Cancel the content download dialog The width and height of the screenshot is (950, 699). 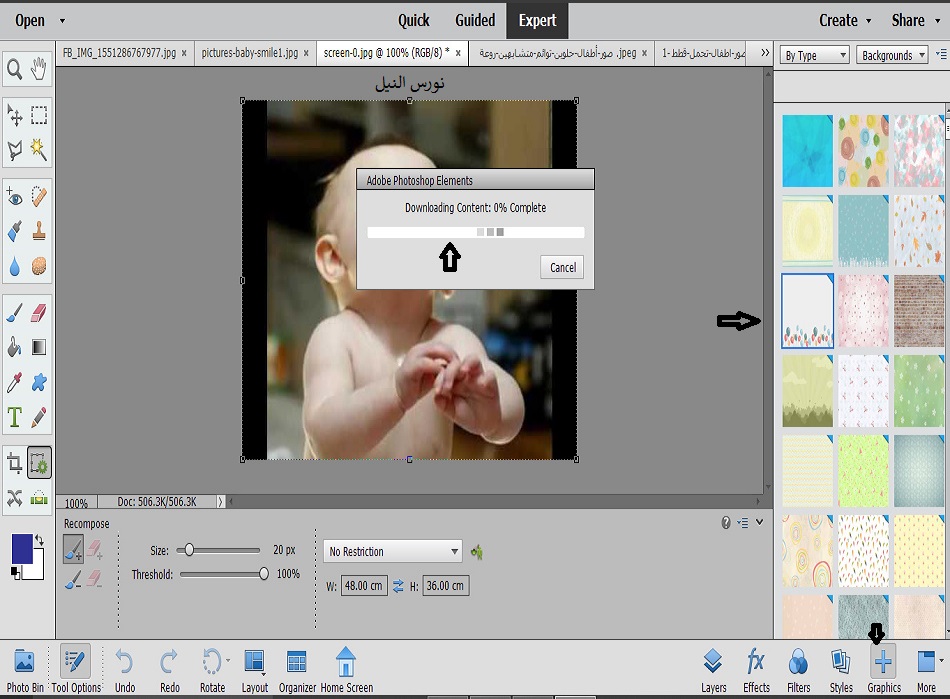pyautogui.click(x=562, y=267)
